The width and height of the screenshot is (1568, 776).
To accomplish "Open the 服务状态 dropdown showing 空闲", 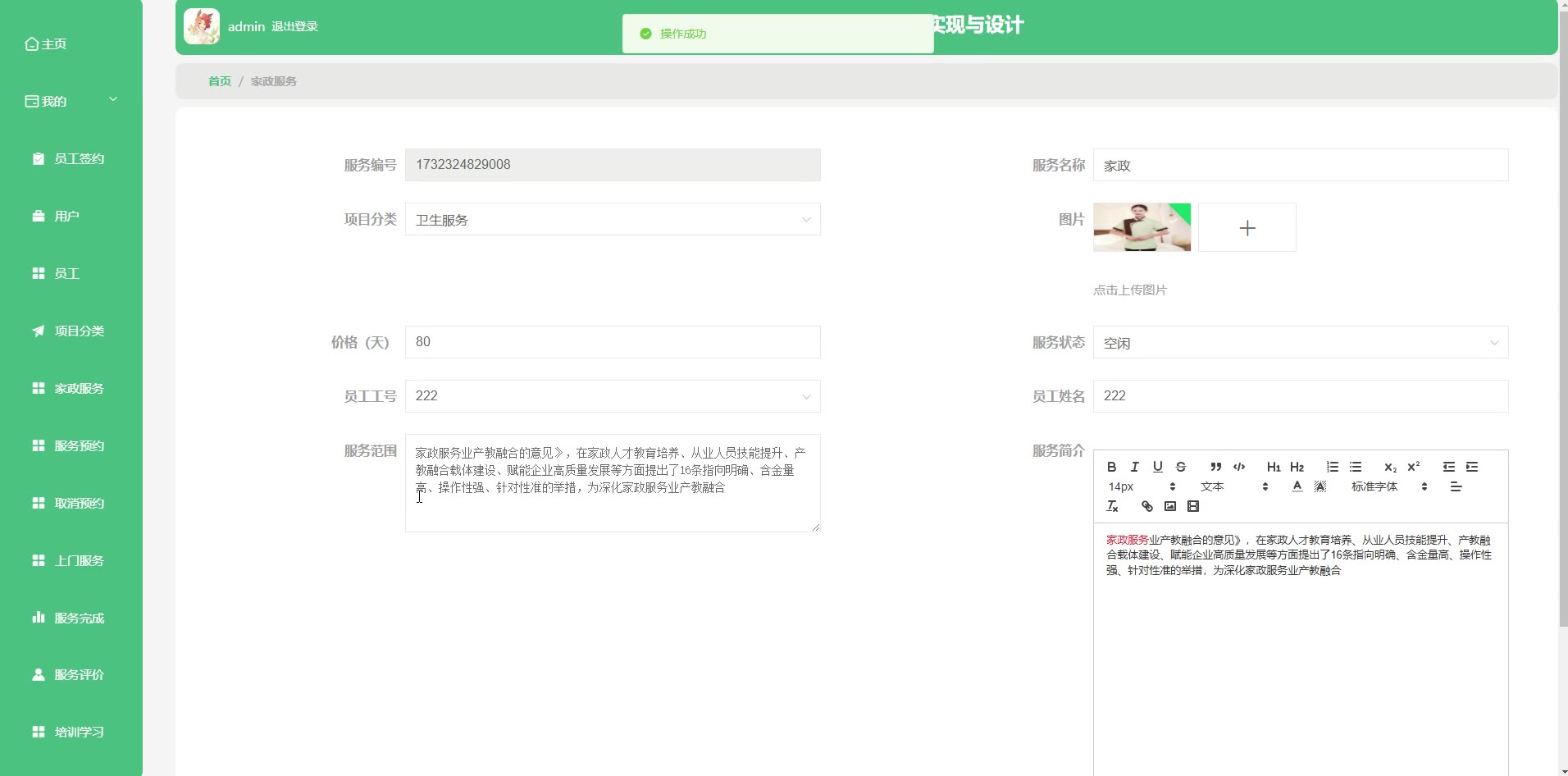I will 1300,343.
